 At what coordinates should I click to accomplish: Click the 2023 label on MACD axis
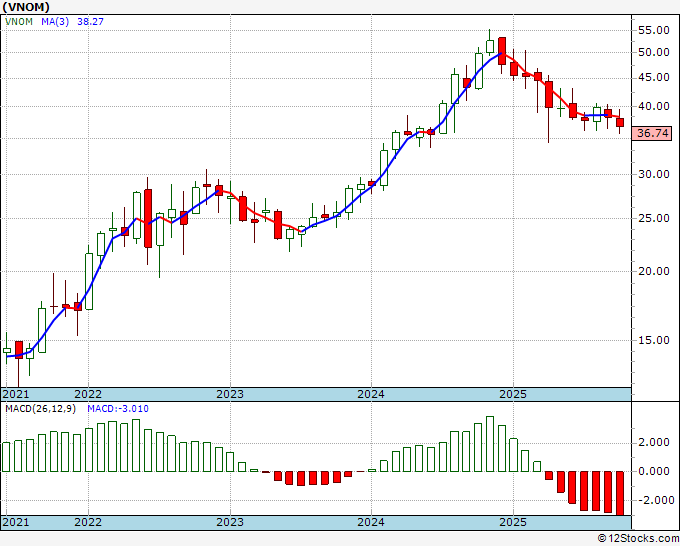click(x=230, y=522)
